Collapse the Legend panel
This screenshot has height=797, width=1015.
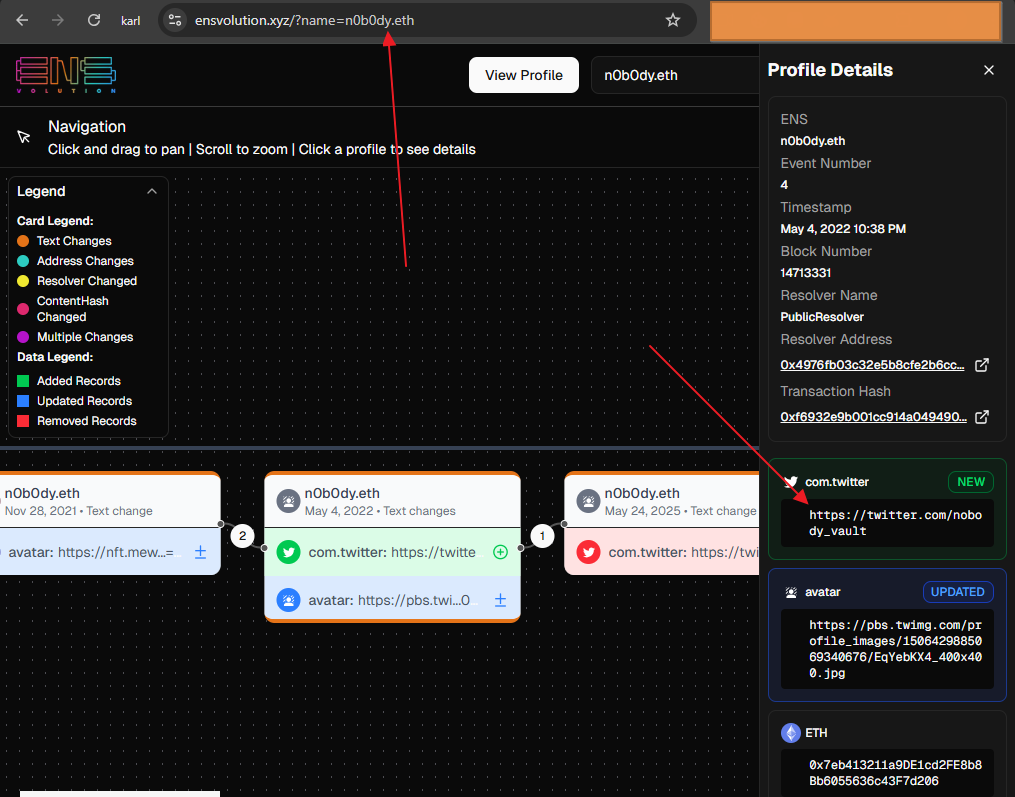point(152,191)
